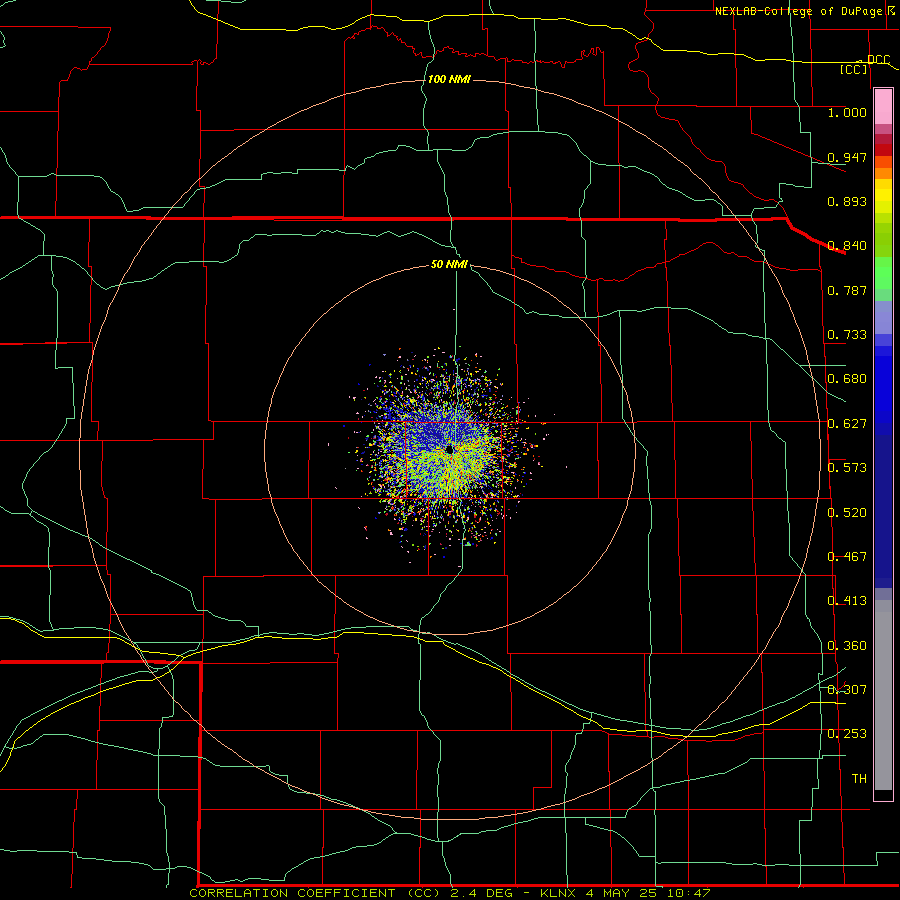The image size is (900, 900).
Task: Click the CORRELATION COEFFICIENT caption text
Action: [x=292, y=893]
